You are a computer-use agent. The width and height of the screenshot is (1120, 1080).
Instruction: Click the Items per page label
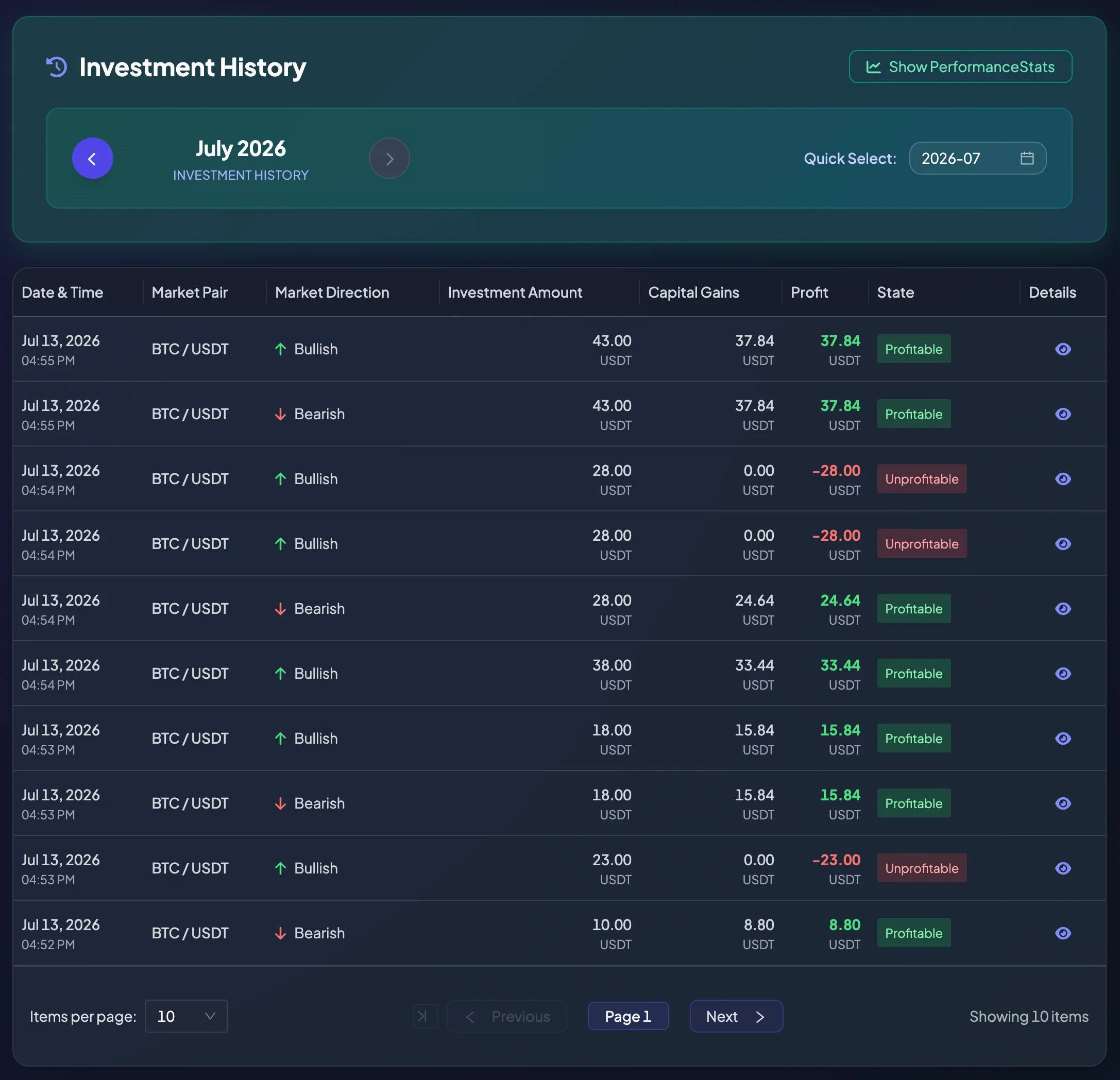pyautogui.click(x=83, y=1016)
